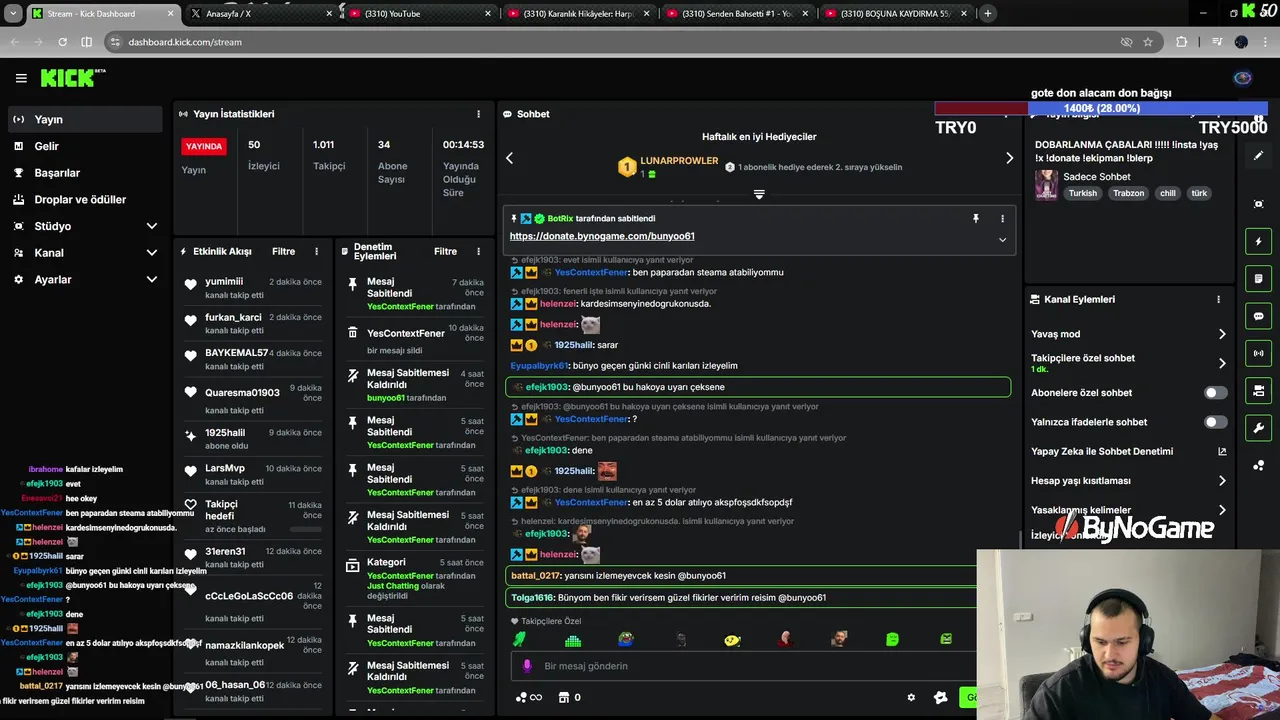
Task: Open Hesap yaşı kısıtlaması arrow
Action: click(1222, 481)
